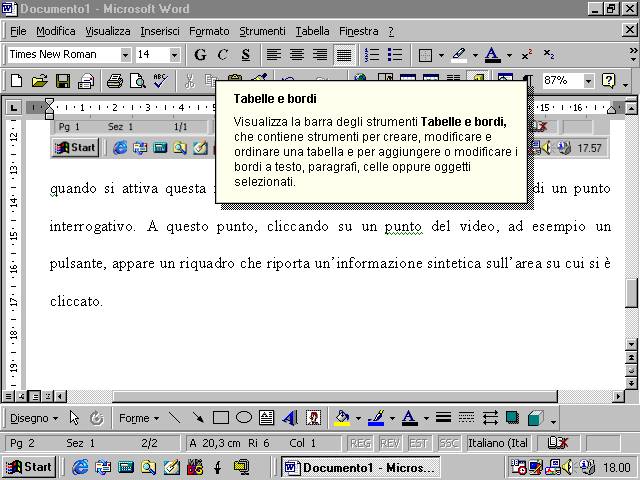Click the outside border button in the formatting toolbar
640x480 pixels.
tap(425, 55)
